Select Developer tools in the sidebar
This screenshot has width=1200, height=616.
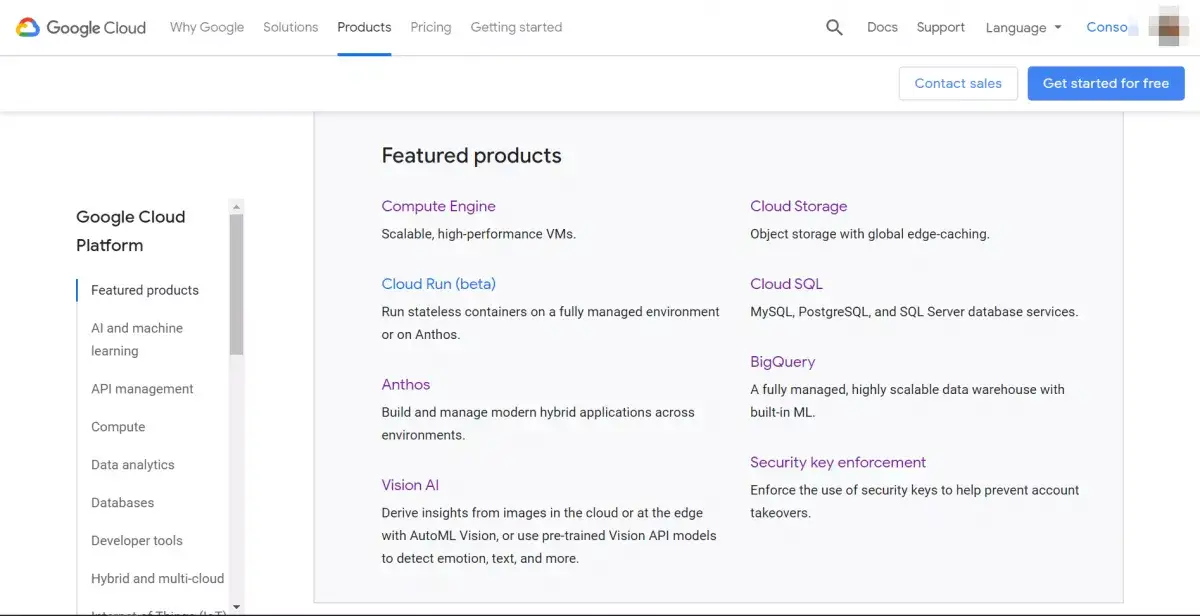pos(137,541)
